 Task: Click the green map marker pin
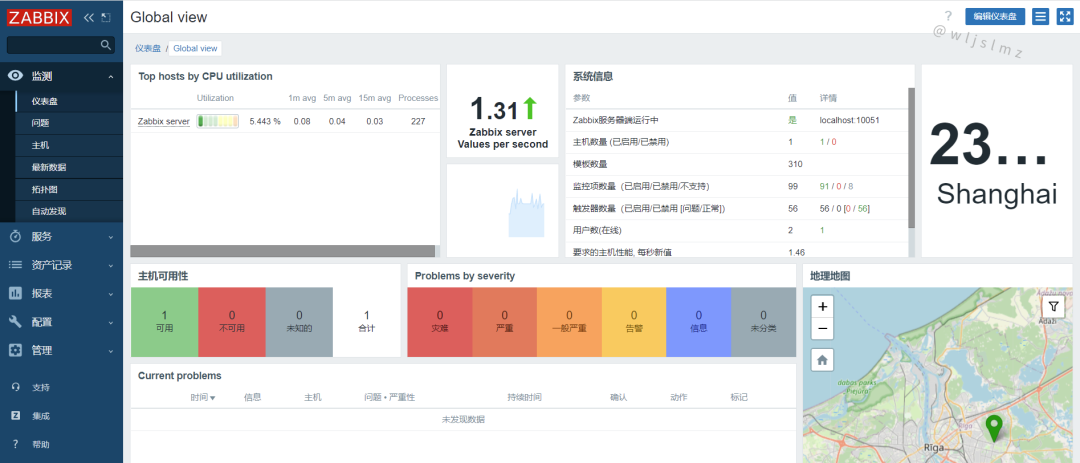click(993, 428)
